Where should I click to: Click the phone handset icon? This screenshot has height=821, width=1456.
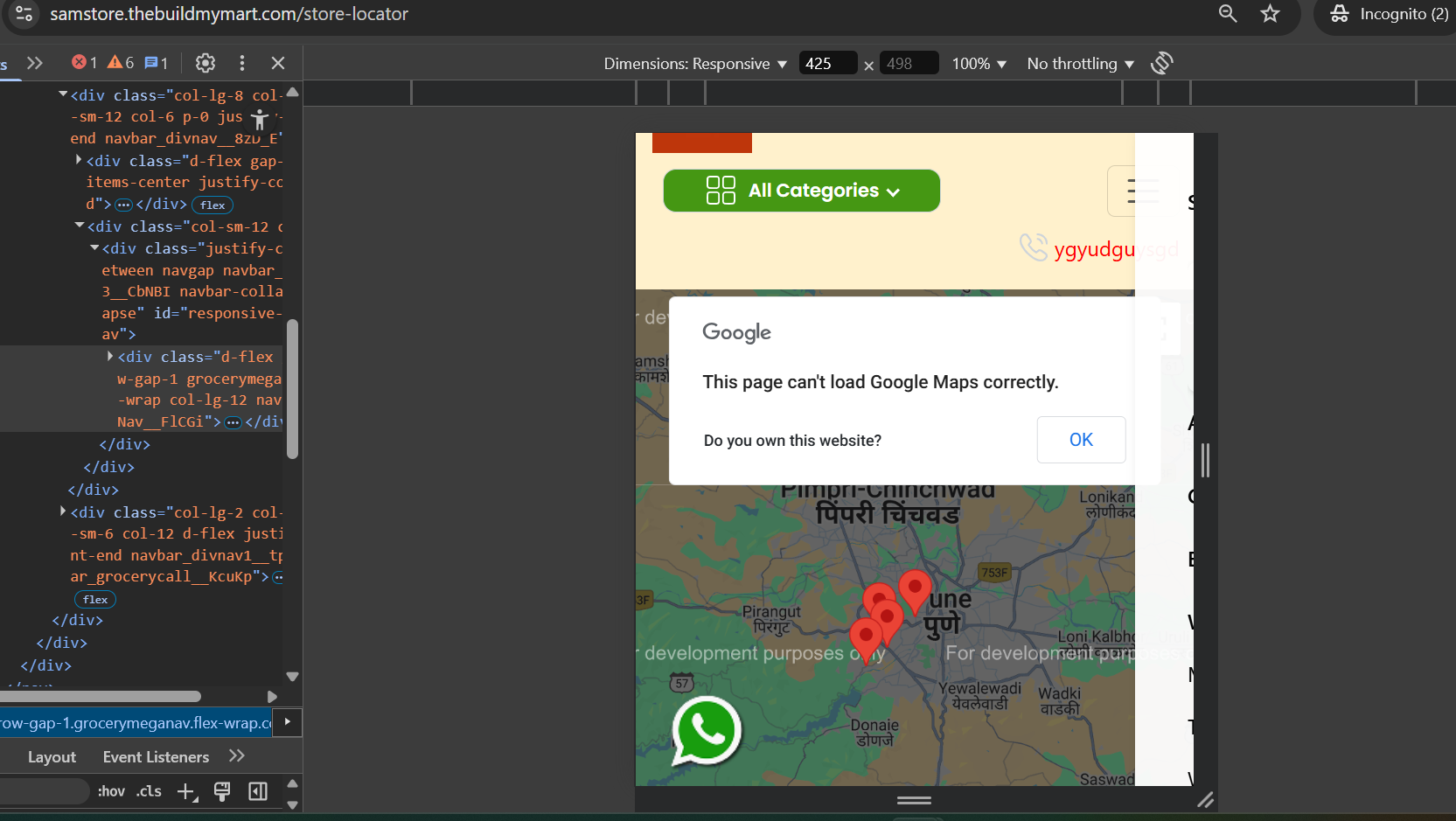[1034, 247]
